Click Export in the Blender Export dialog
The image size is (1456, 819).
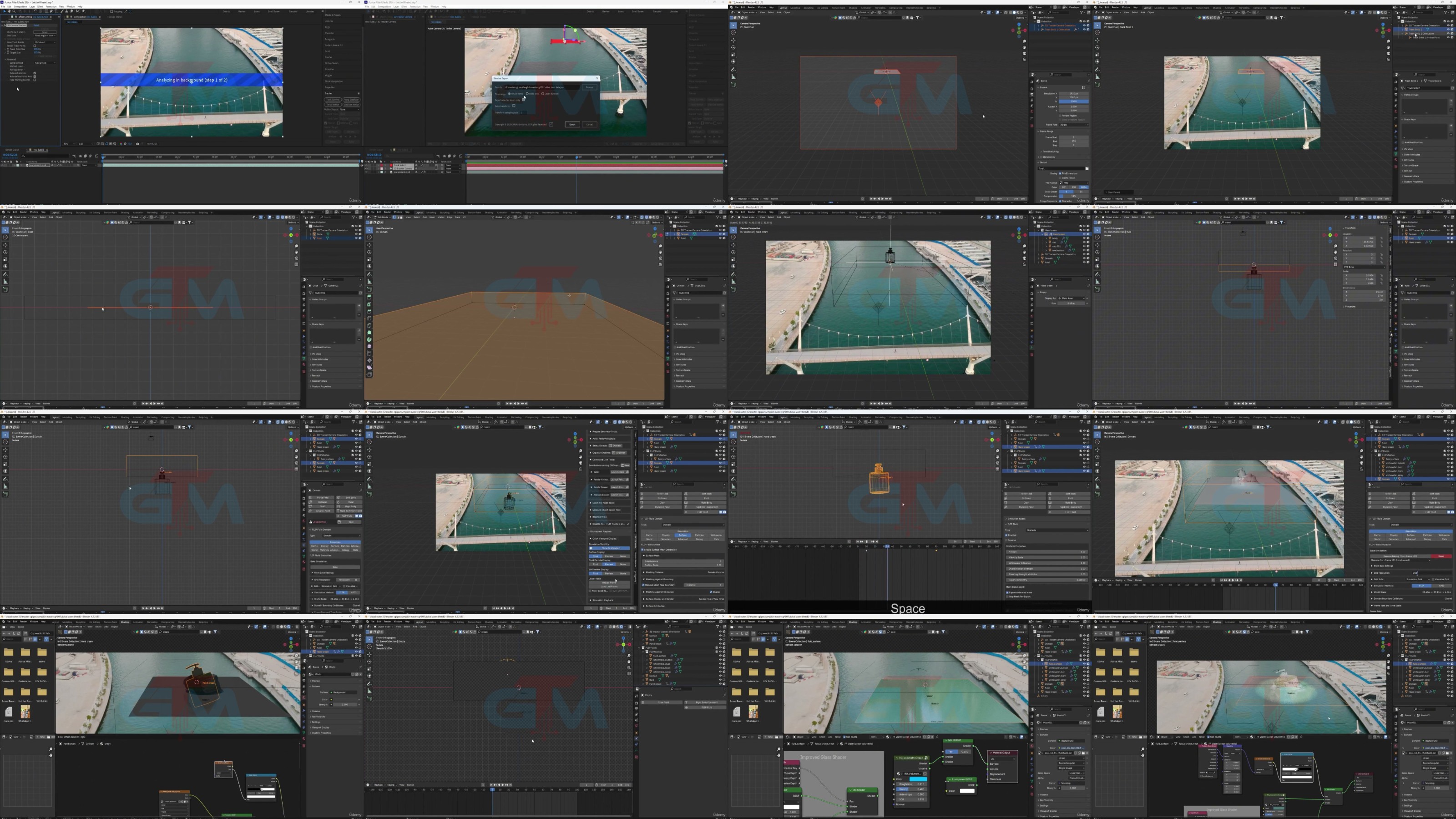click(x=572, y=124)
